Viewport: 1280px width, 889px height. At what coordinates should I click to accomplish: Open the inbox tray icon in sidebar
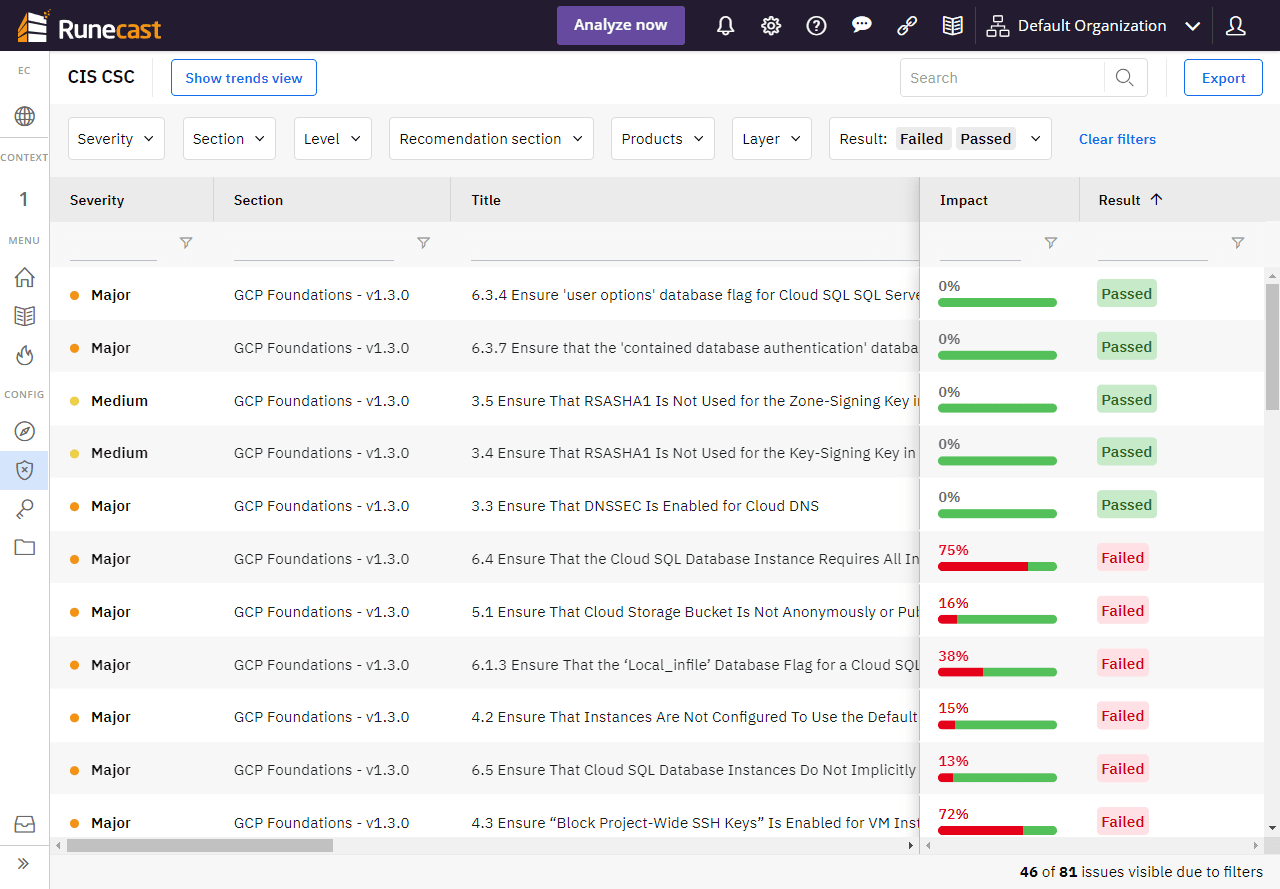[x=24, y=824]
